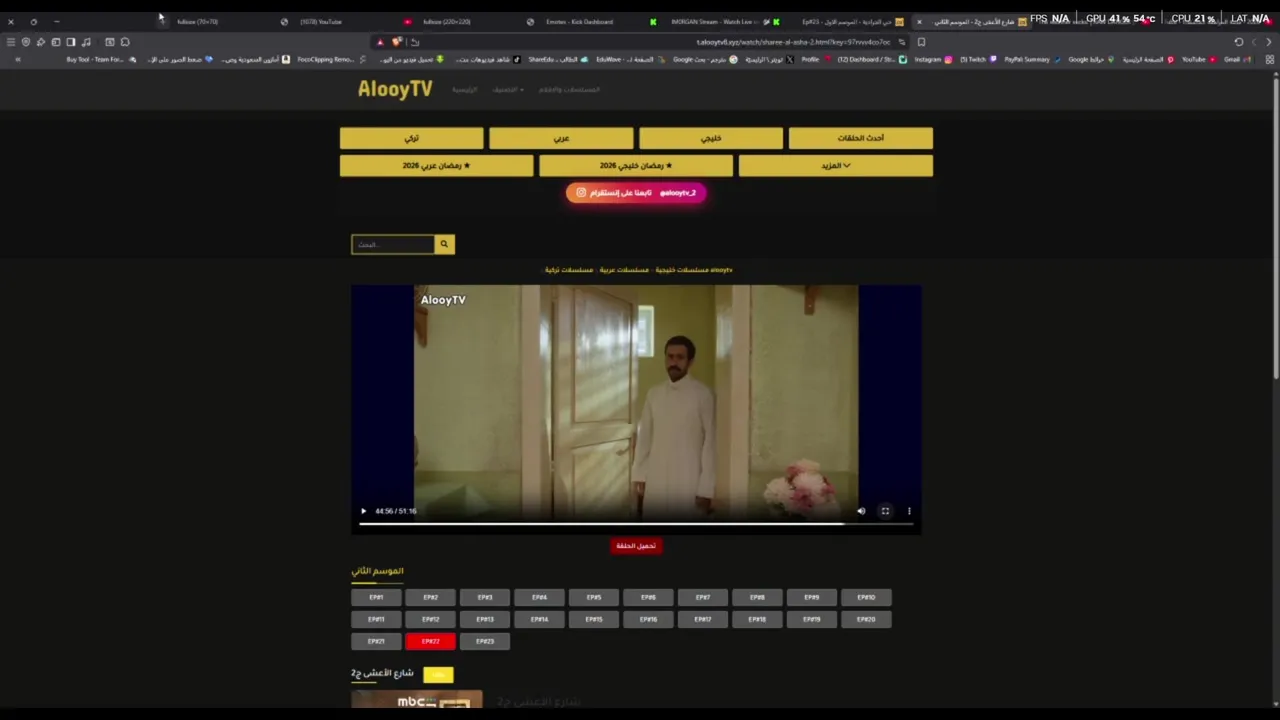Select episode EP#16

tap(648, 620)
